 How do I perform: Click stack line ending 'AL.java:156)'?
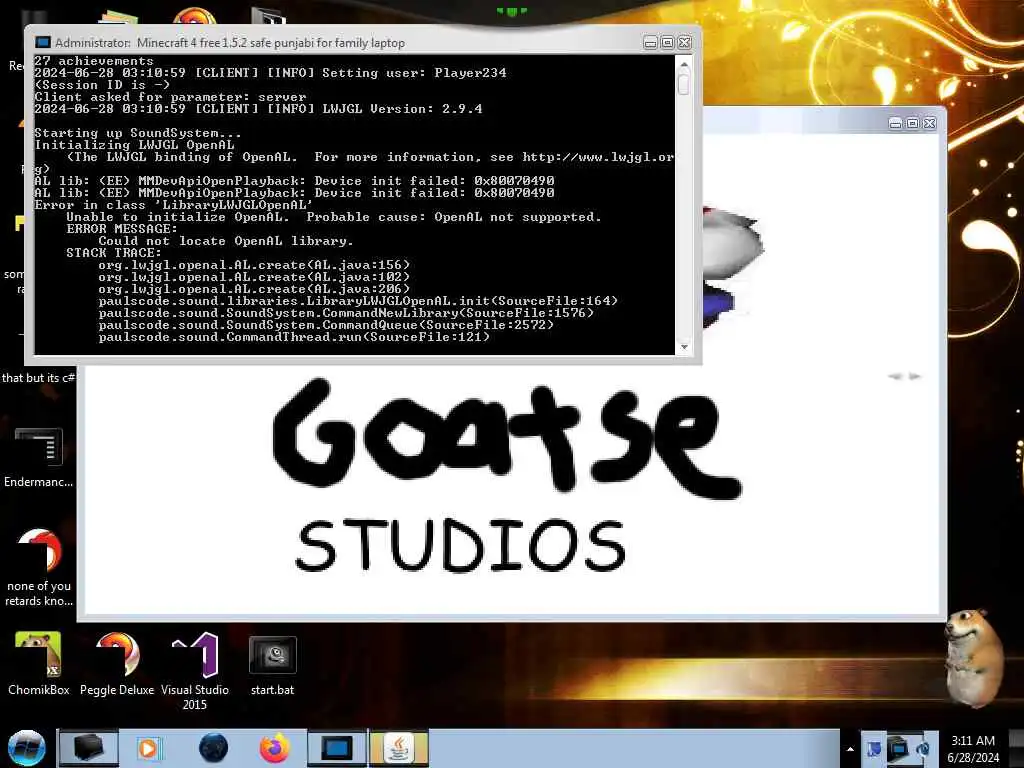[254, 264]
